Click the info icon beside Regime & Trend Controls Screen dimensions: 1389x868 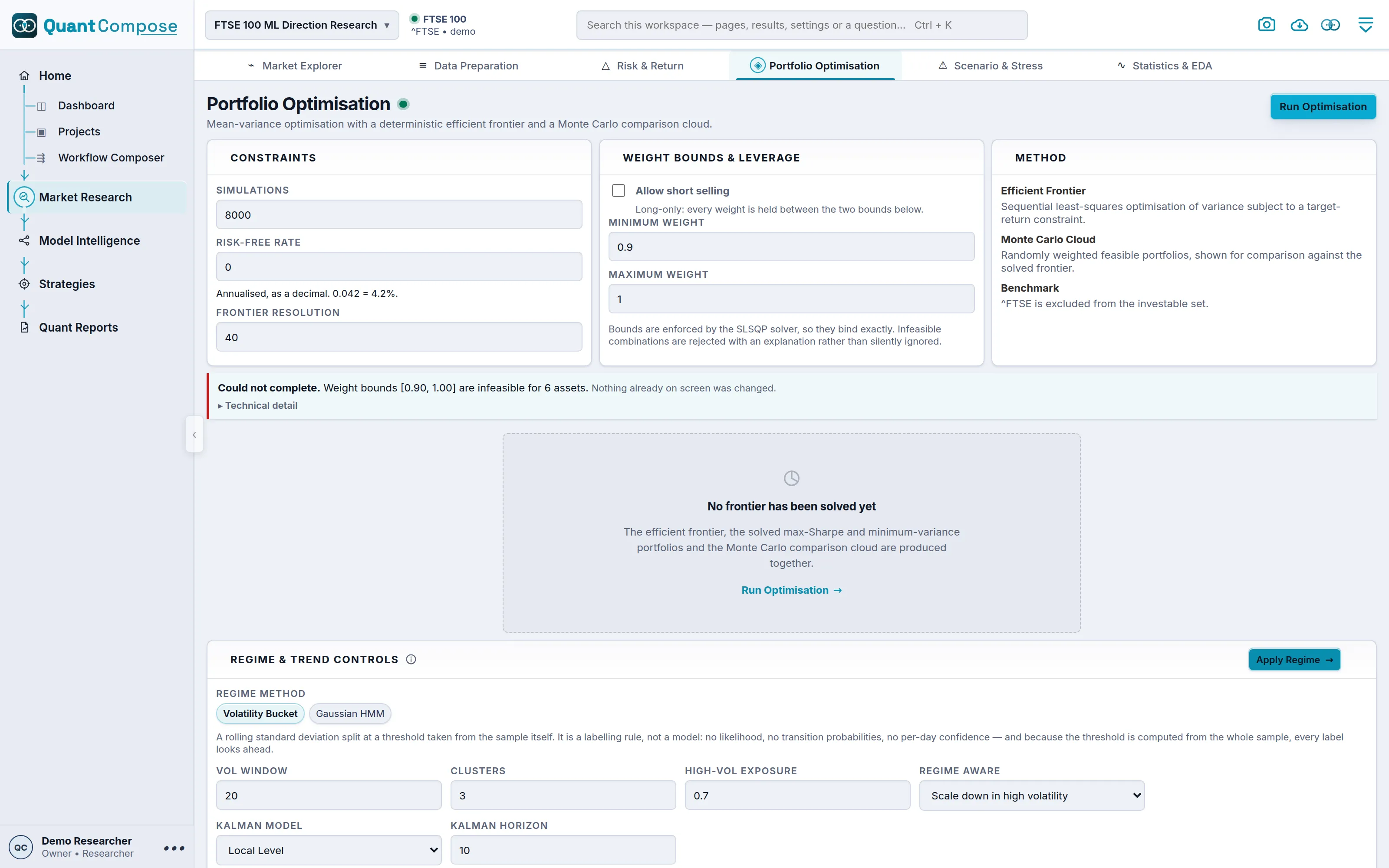coord(411,660)
